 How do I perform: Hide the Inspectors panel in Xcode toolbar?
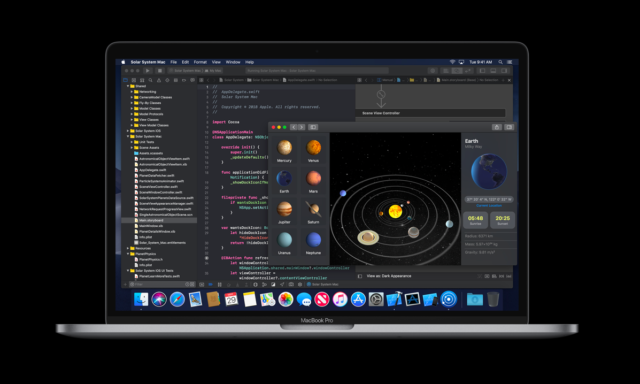coord(504,71)
